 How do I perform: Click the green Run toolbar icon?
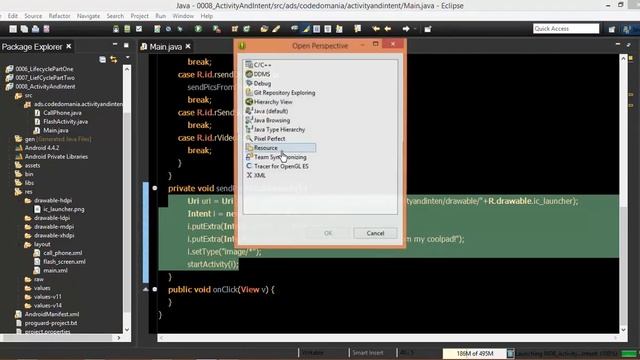click(x=198, y=29)
